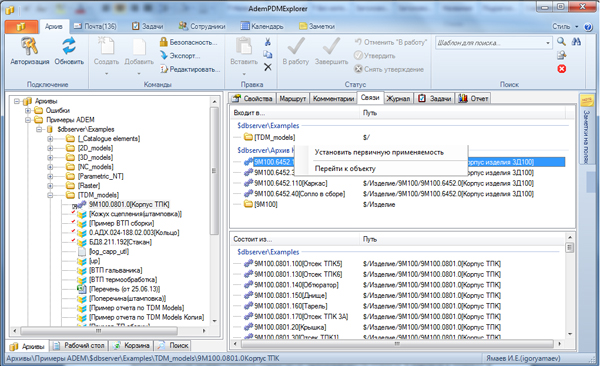
Task: Click the help question mark icon
Action: click(588, 27)
